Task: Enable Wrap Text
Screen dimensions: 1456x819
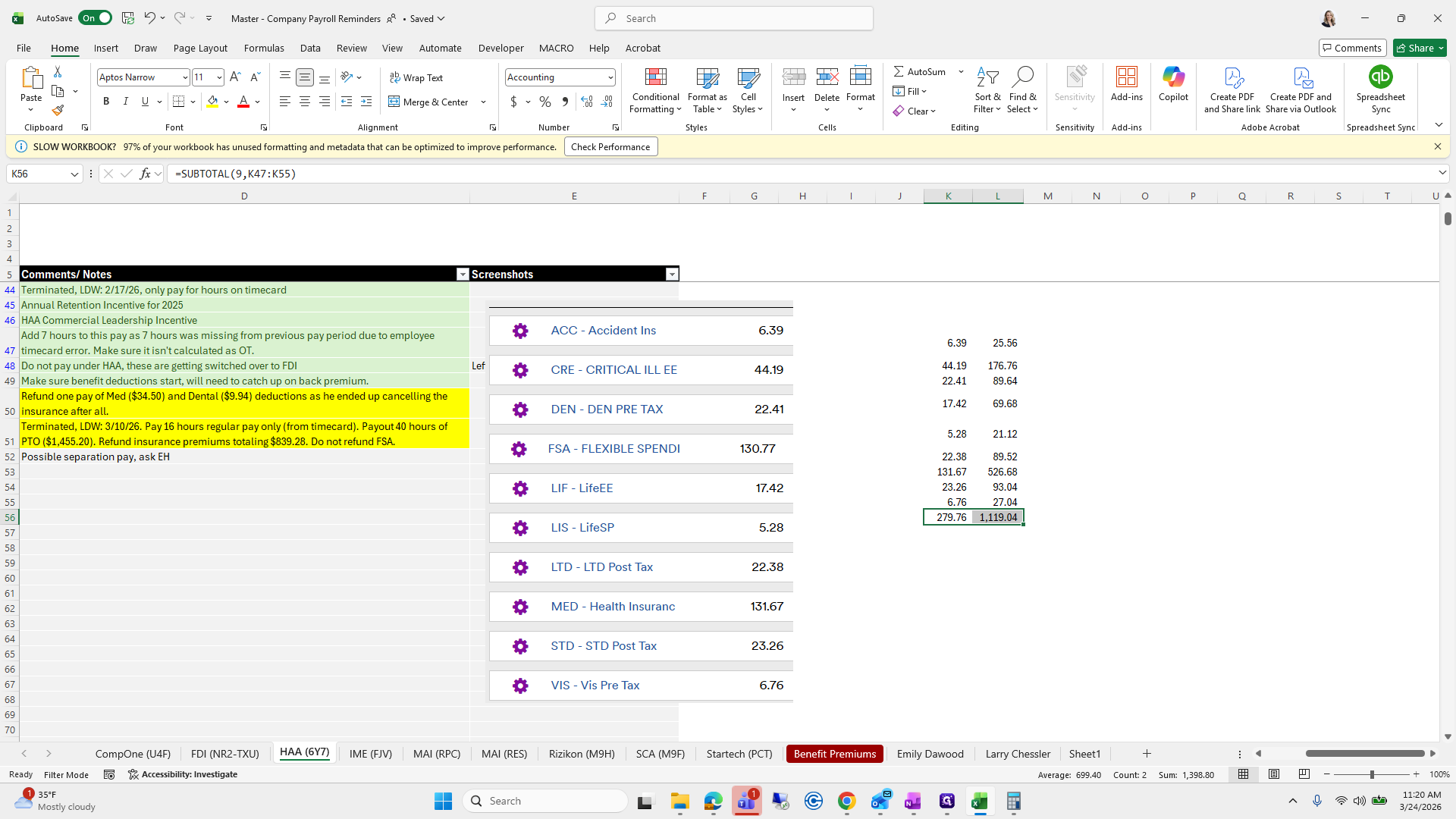Action: (x=416, y=77)
